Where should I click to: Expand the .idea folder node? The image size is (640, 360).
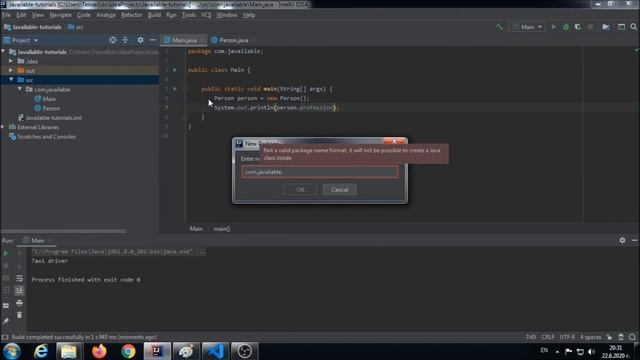(x=11, y=61)
